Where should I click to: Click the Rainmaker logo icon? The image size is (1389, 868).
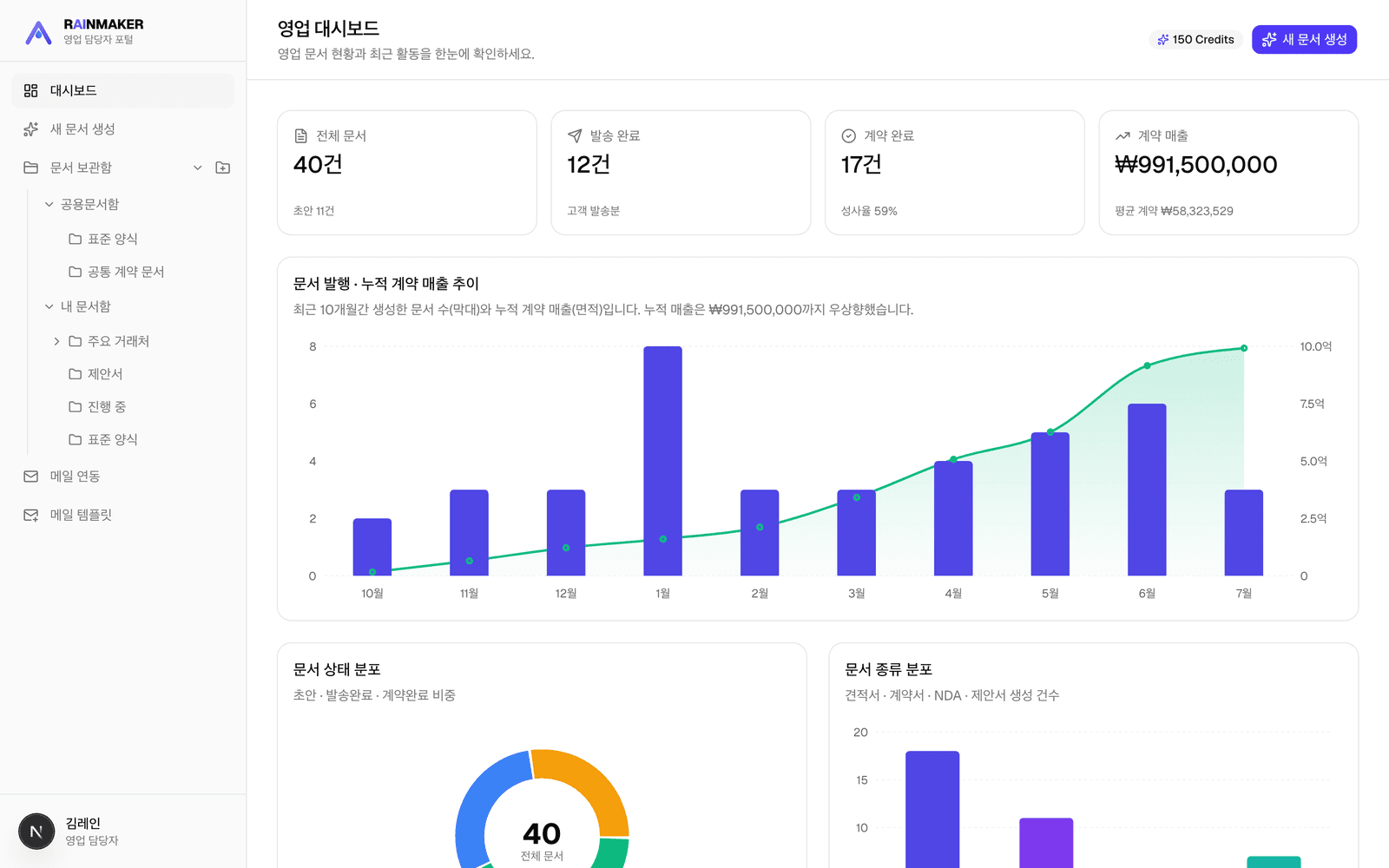point(38,32)
